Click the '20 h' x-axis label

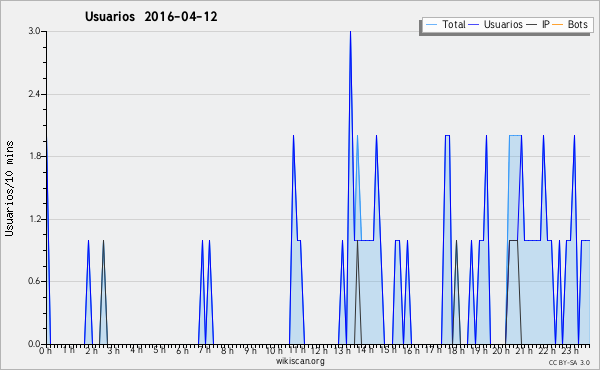coord(501,350)
